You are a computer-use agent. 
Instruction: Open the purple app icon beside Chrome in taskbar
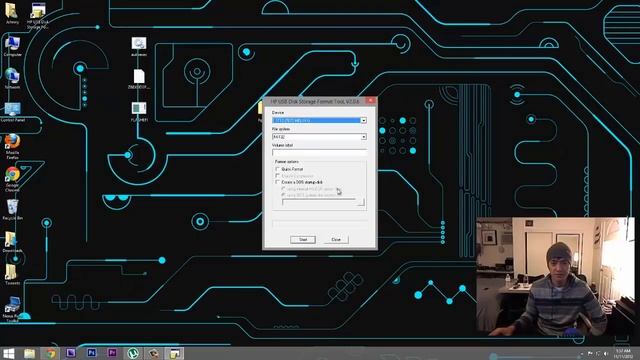tap(71, 353)
